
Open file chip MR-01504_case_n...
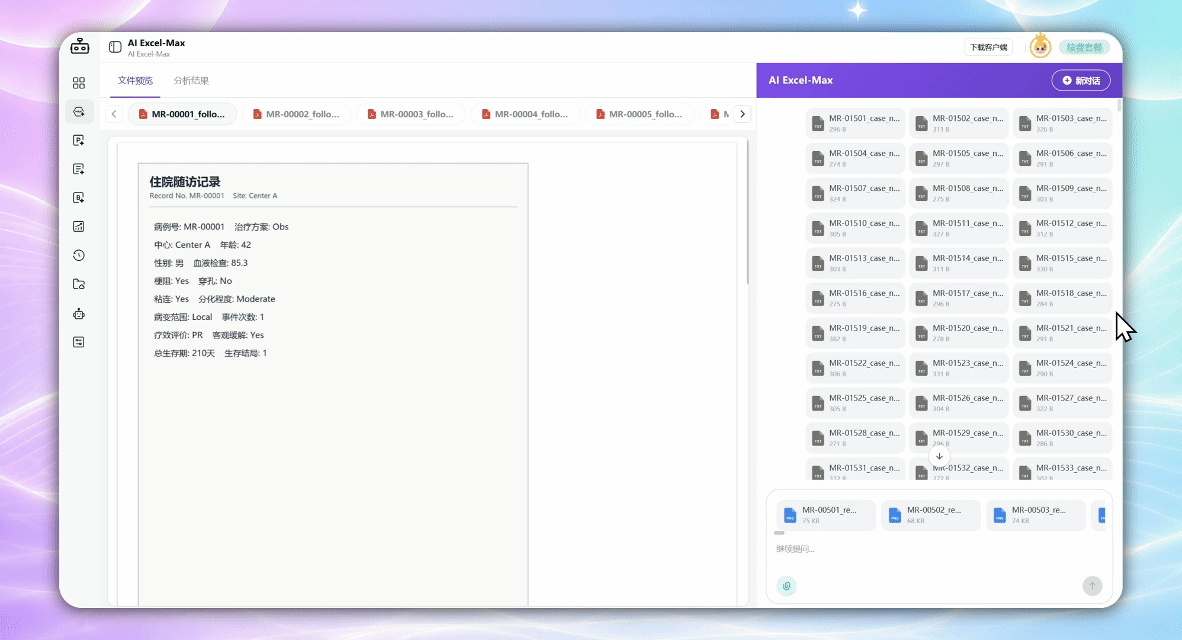click(855, 158)
